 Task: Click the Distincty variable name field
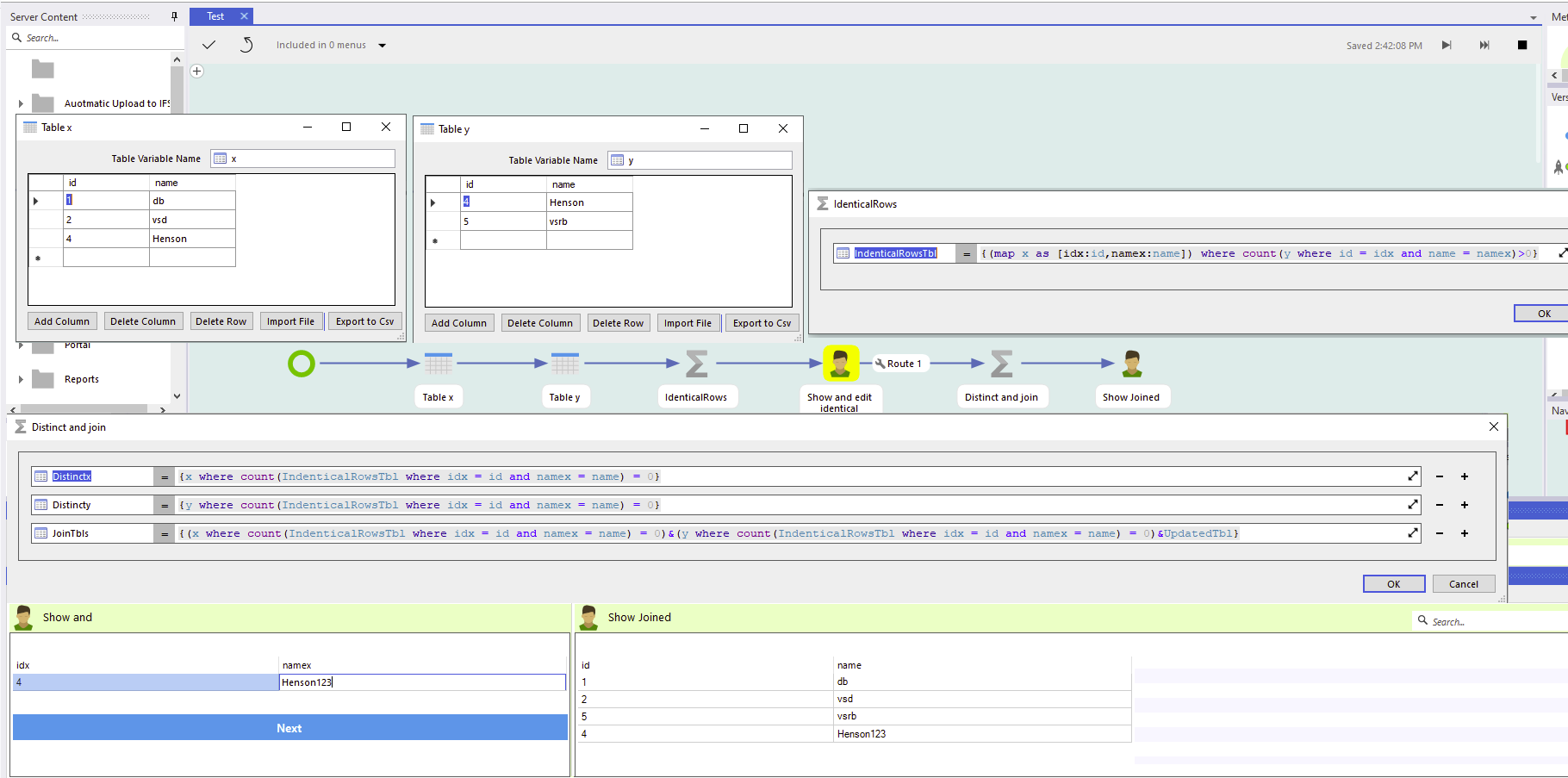coord(93,505)
